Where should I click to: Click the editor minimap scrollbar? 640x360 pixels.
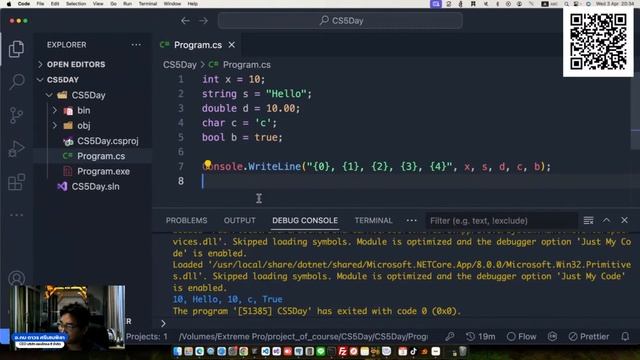635,110
